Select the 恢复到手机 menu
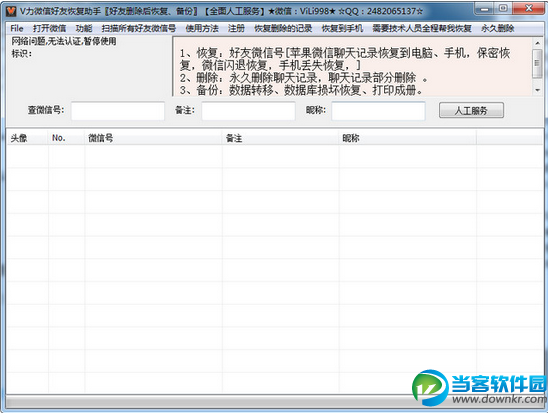 (342, 28)
